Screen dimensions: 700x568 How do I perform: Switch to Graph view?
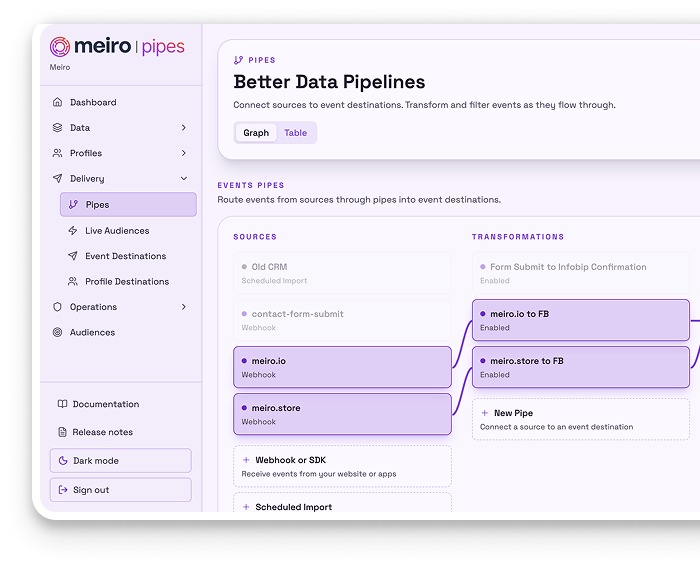tap(256, 133)
